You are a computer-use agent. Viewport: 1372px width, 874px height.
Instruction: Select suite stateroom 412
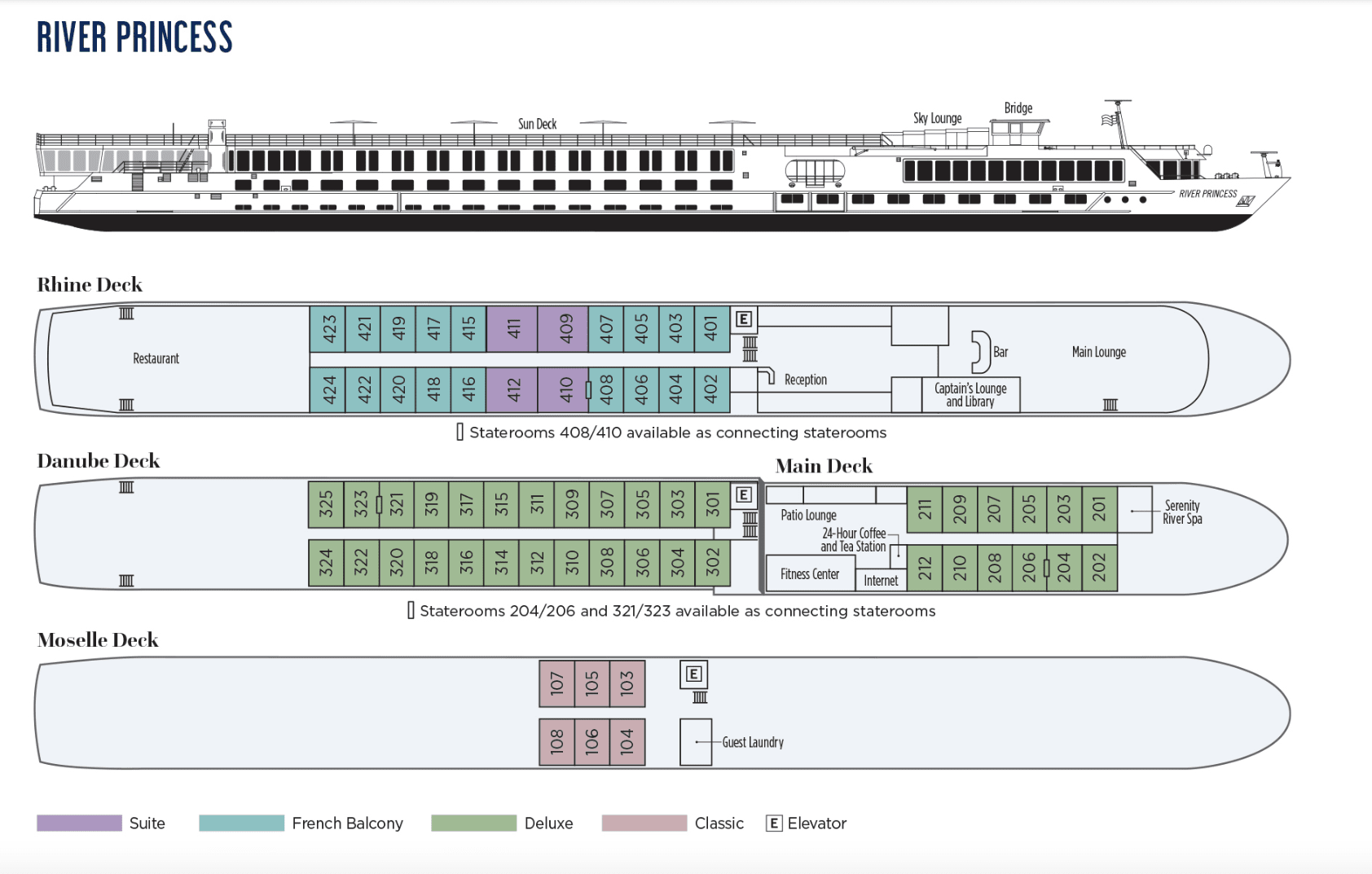[512, 390]
